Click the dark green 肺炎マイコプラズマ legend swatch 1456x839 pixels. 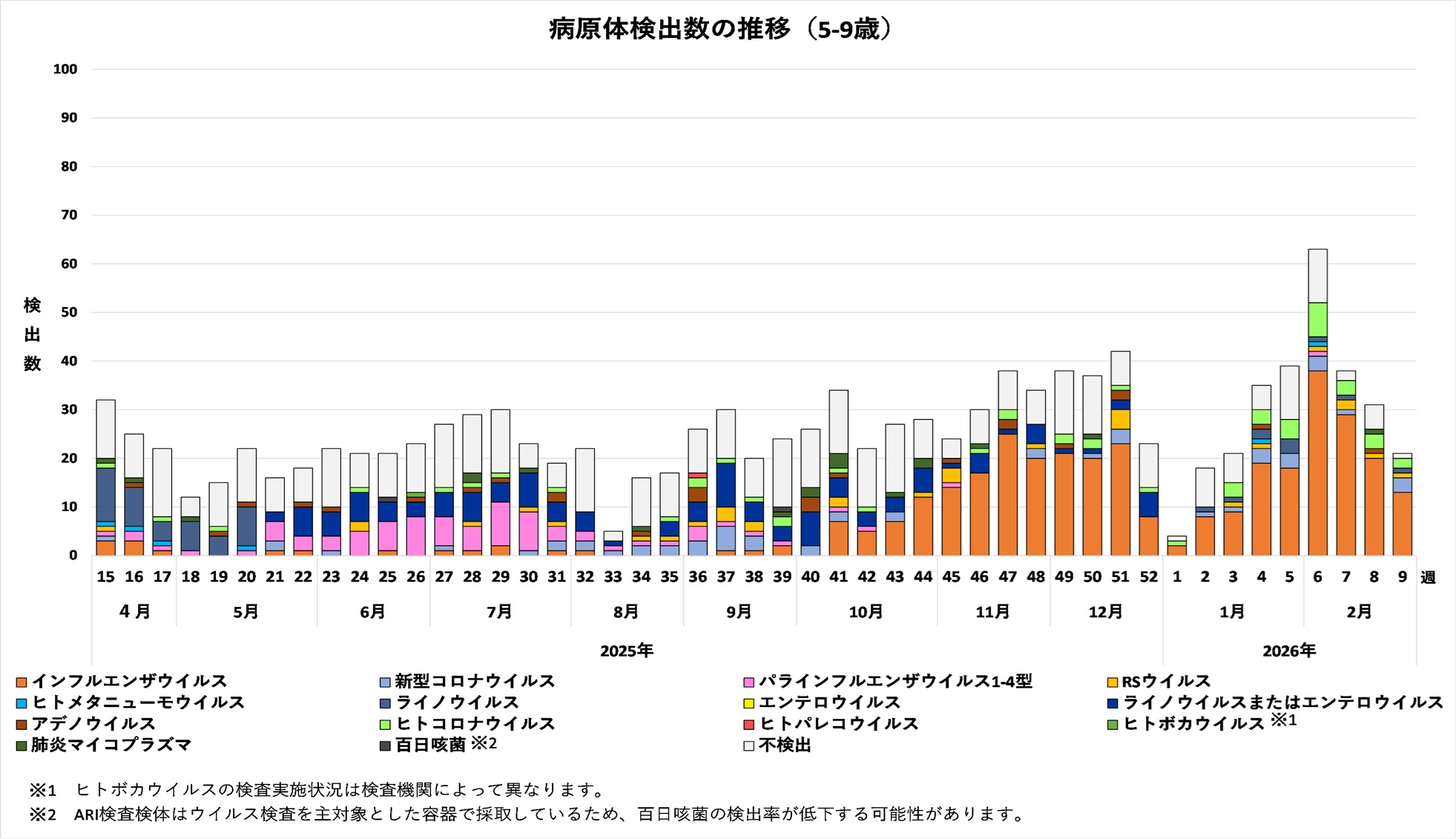(x=22, y=746)
